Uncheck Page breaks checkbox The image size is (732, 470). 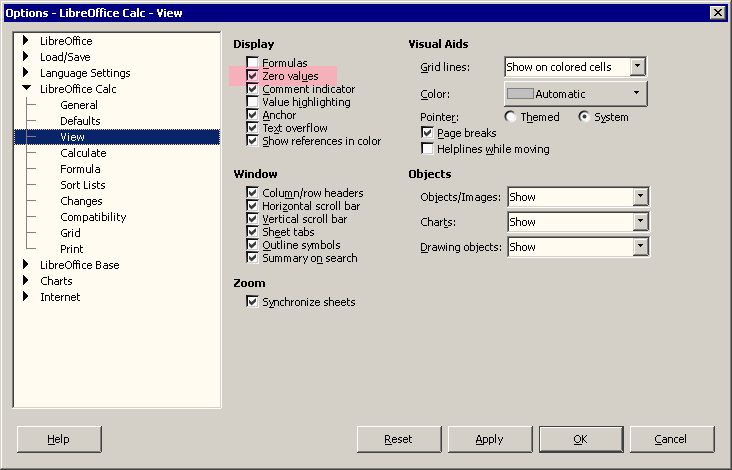427,133
